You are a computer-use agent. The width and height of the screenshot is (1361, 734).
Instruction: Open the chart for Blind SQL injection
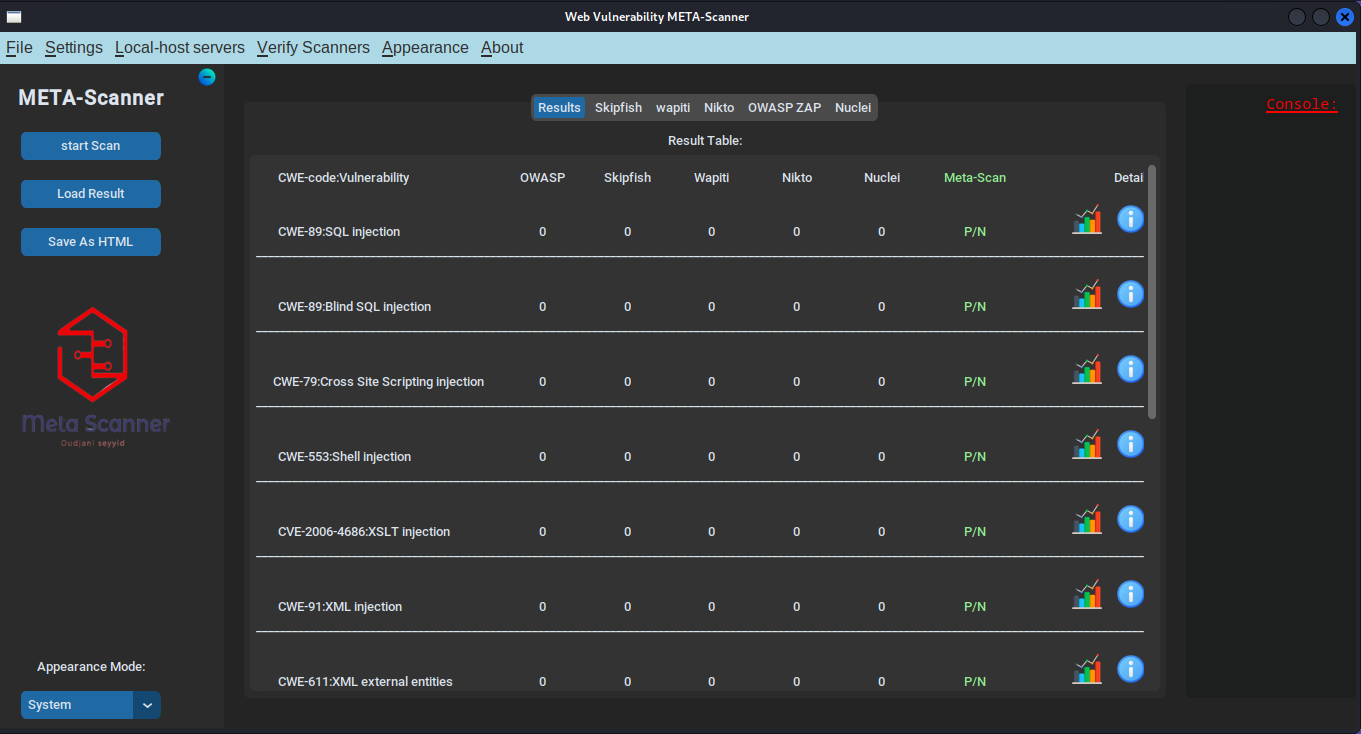coord(1086,293)
